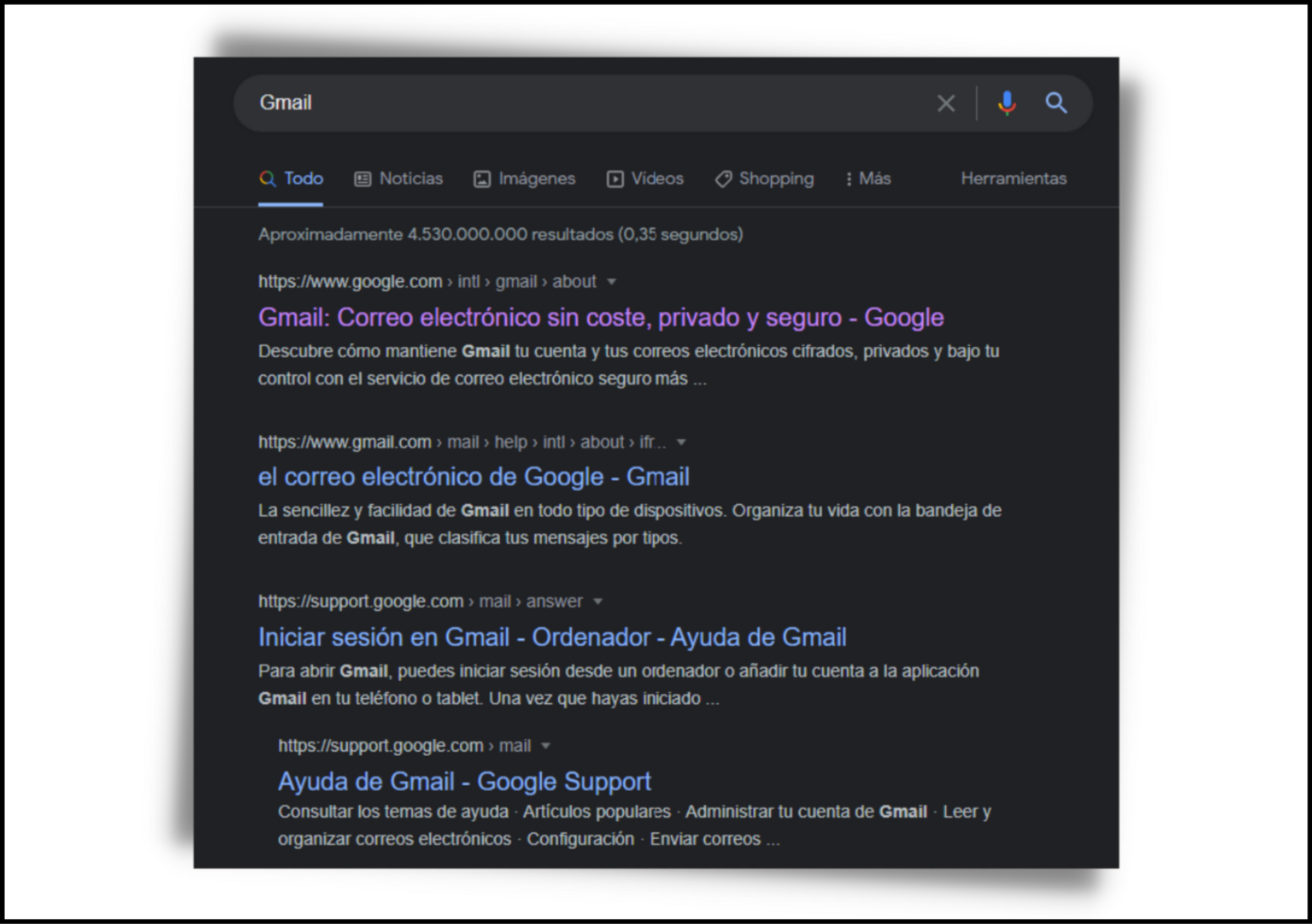Screen dimensions: 1312x924
Task: Switch to the Imágenes tab
Action: [524, 179]
